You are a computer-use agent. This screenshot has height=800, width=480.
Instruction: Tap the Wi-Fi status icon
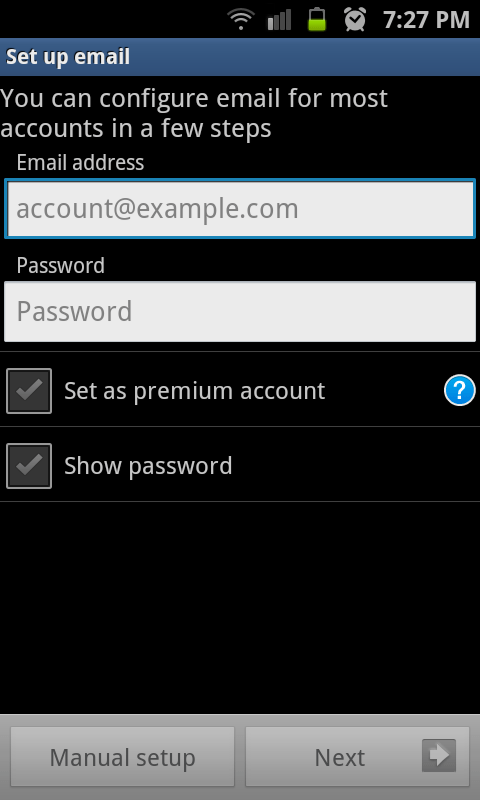tap(241, 19)
